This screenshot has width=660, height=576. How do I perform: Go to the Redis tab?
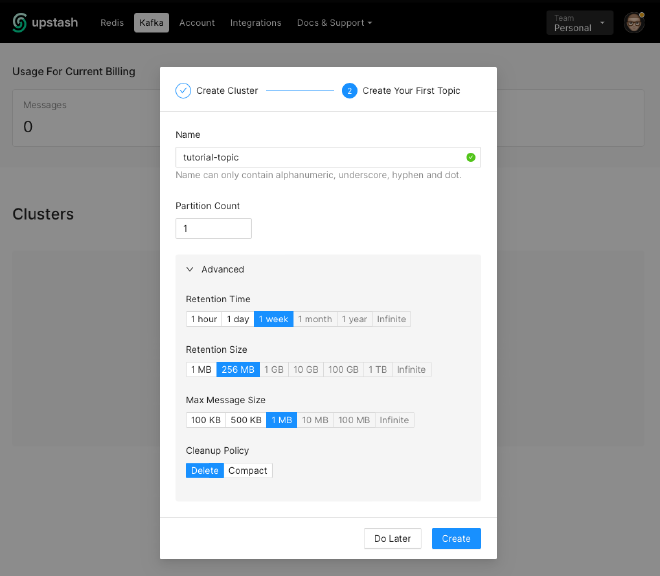tap(113, 22)
